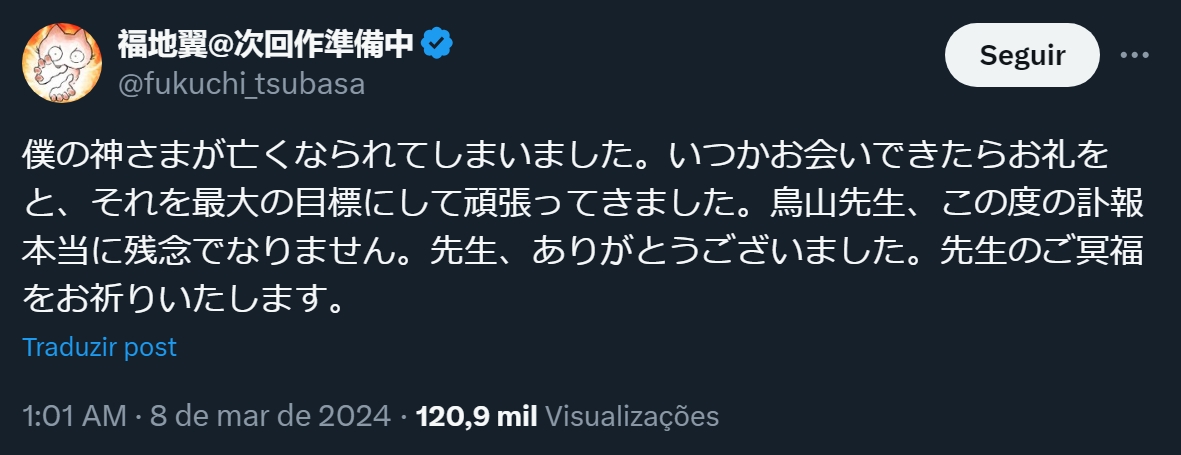The height and width of the screenshot is (455, 1181).
Task: Open display name 福地翼@次回作準備中
Action: click(x=265, y=44)
